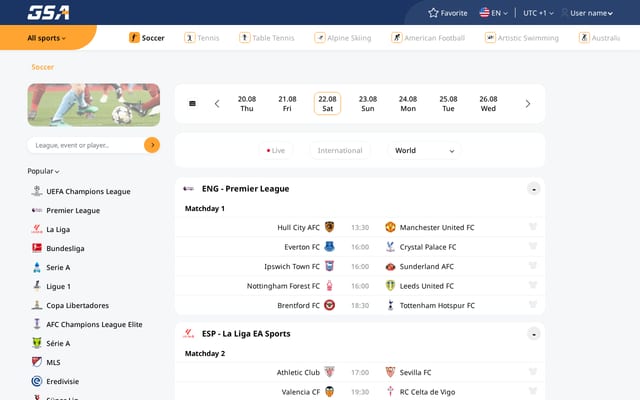Select the Alpine Skiing tab
640x400 pixels.
pos(343,38)
